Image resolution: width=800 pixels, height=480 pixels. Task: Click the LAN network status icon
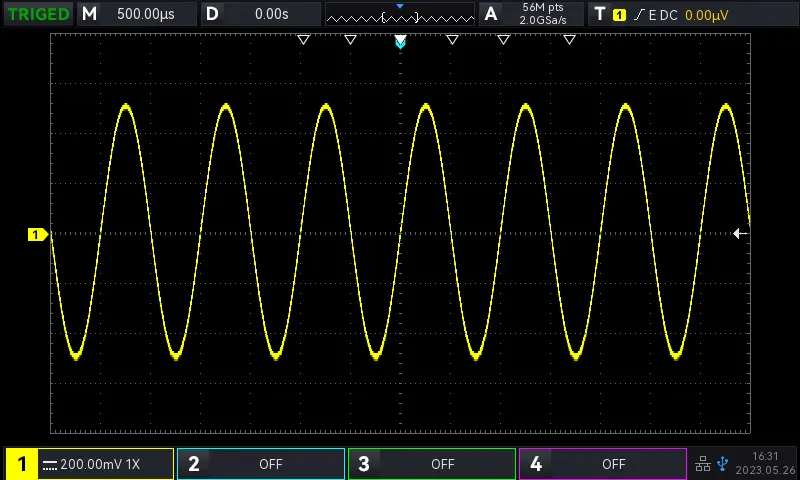click(702, 464)
